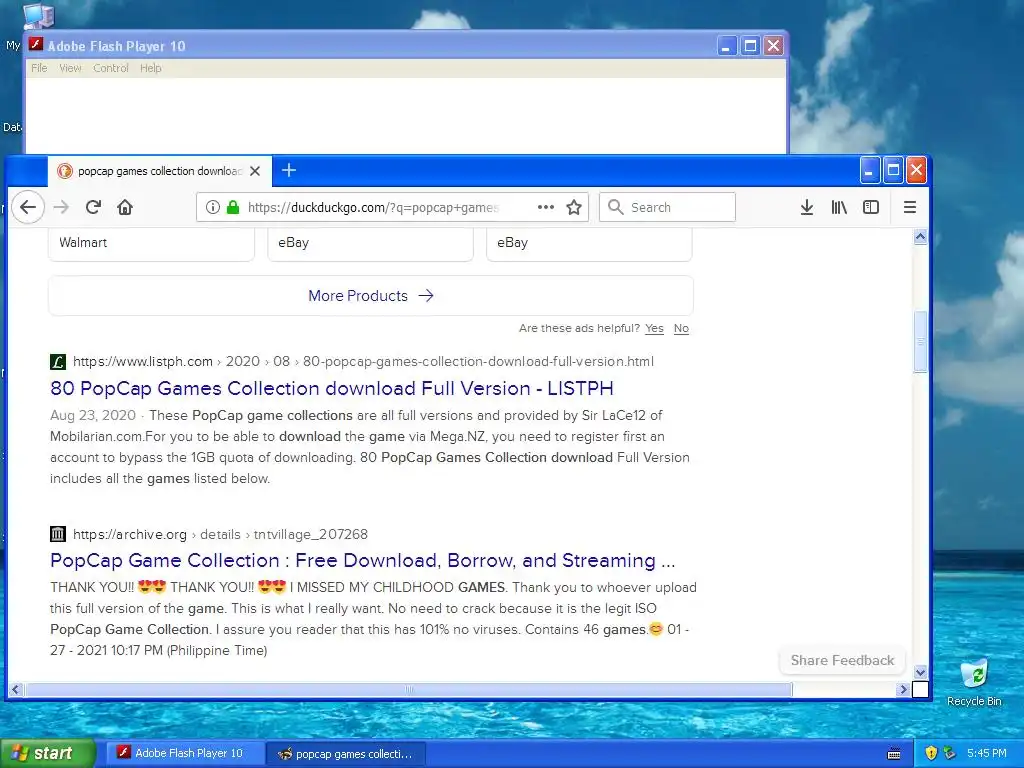Select the popcap games collection download tab
This screenshot has height=768, width=1024.
pyautogui.click(x=159, y=171)
